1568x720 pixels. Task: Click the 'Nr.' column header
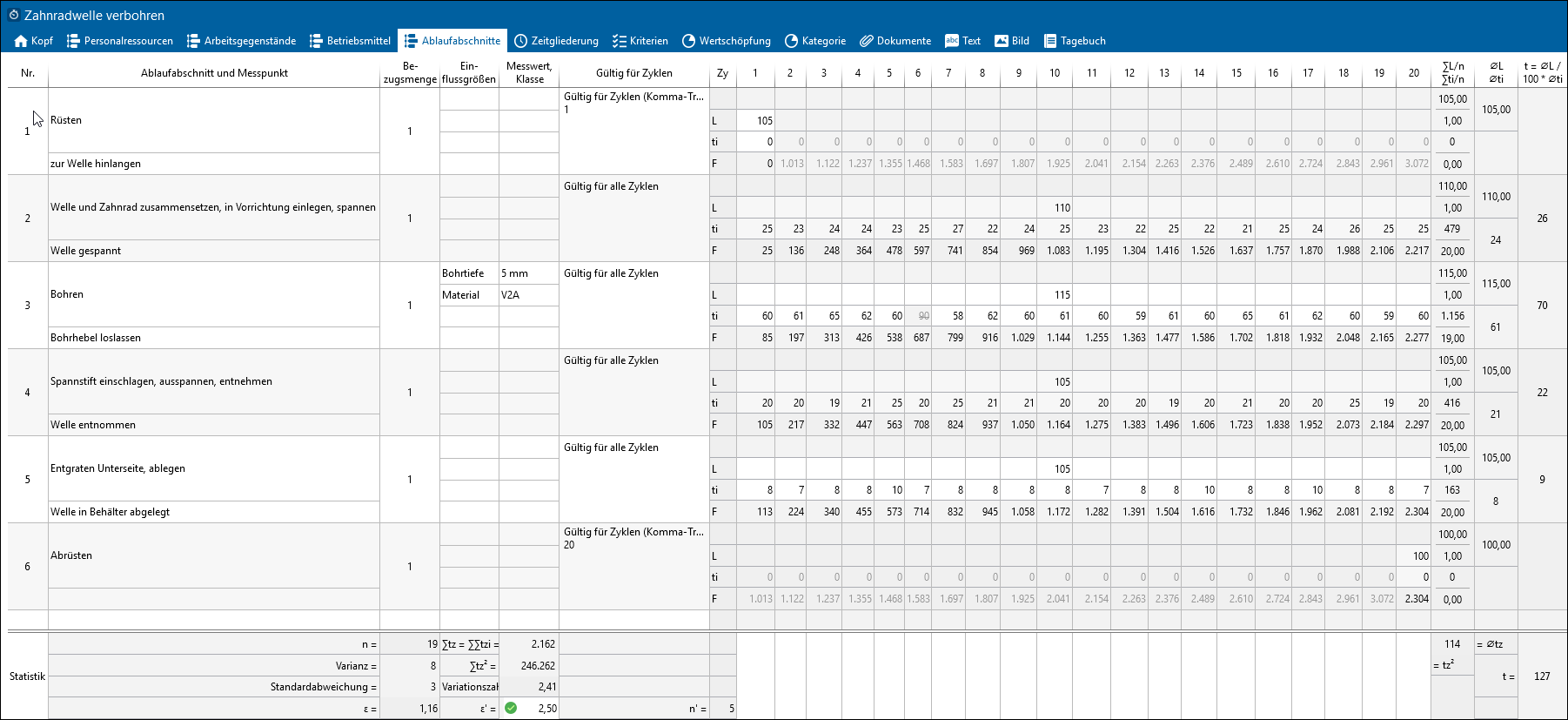pyautogui.click(x=28, y=73)
